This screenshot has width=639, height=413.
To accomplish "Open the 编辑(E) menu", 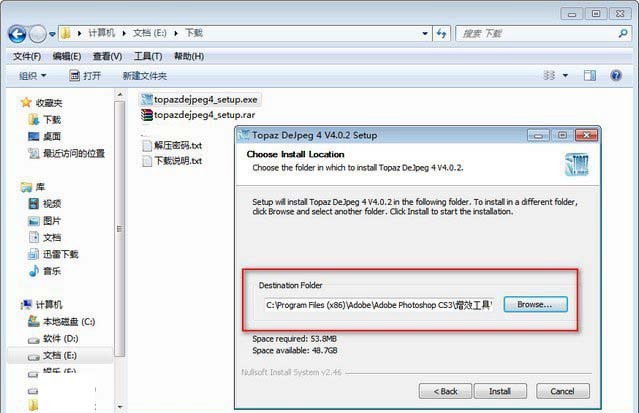I will point(67,56).
